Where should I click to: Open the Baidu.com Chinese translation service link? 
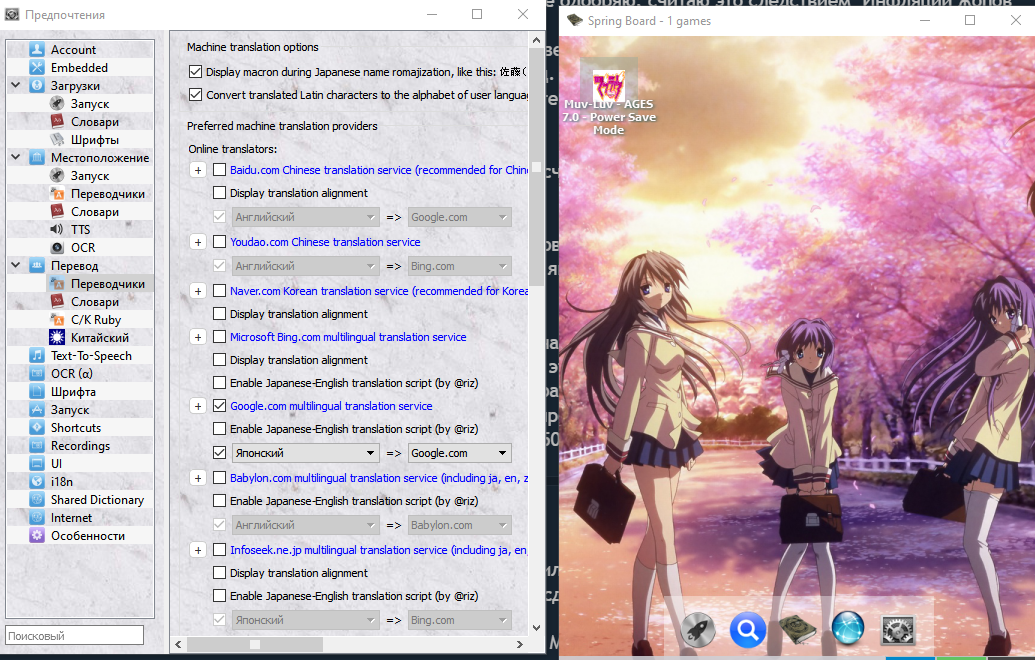click(x=378, y=170)
